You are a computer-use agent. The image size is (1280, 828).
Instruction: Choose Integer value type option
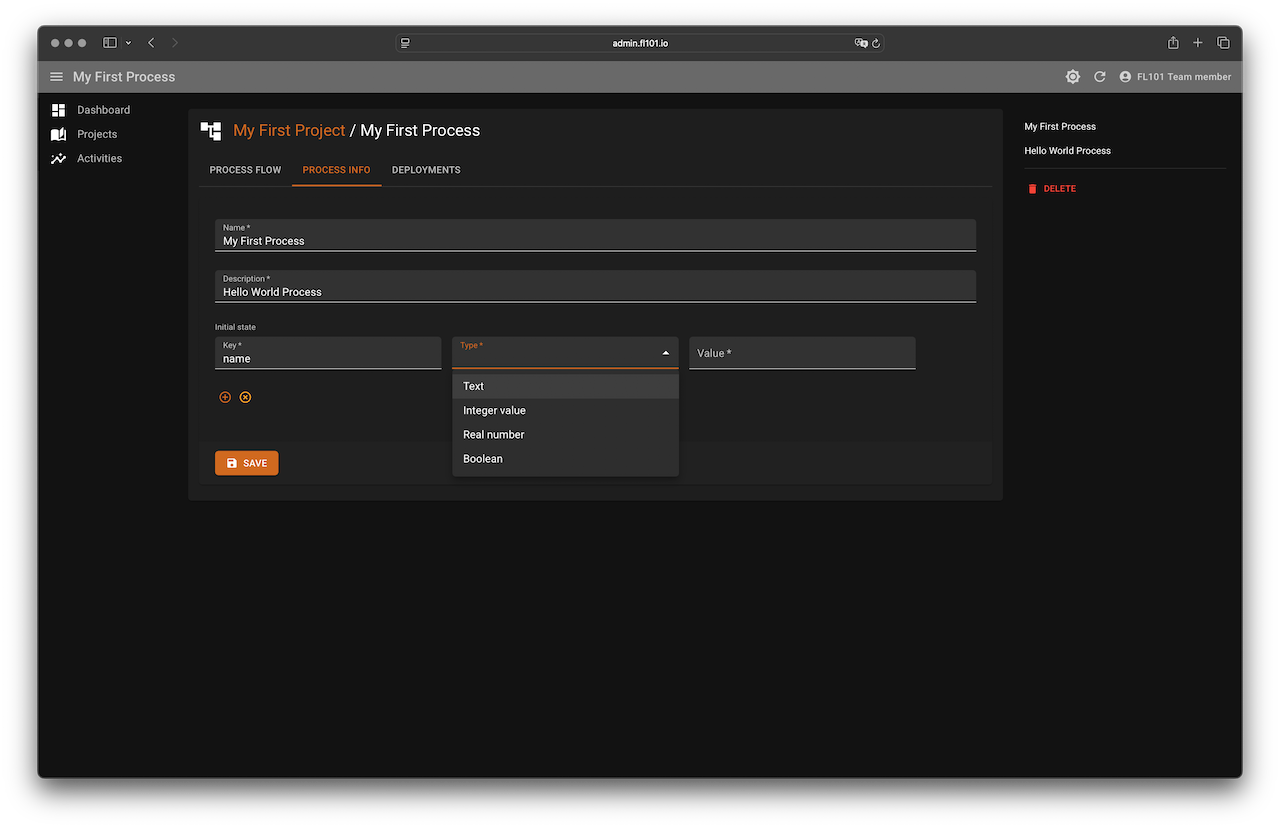point(494,410)
